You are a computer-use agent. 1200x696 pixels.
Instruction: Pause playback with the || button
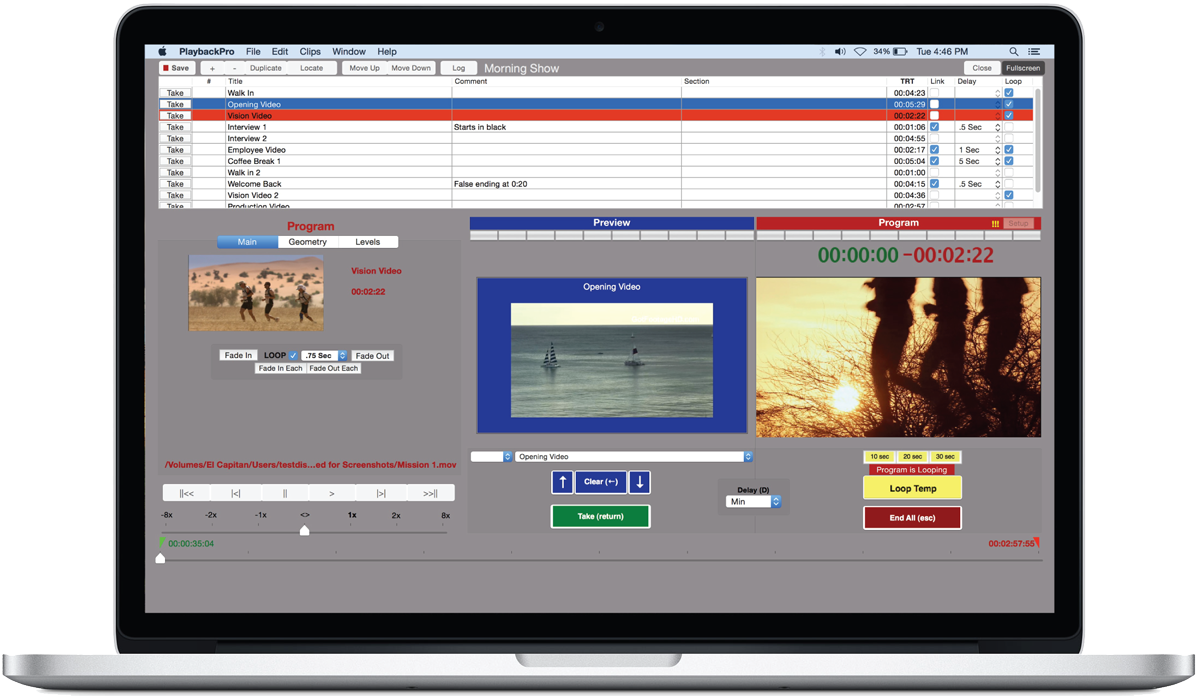(x=284, y=493)
